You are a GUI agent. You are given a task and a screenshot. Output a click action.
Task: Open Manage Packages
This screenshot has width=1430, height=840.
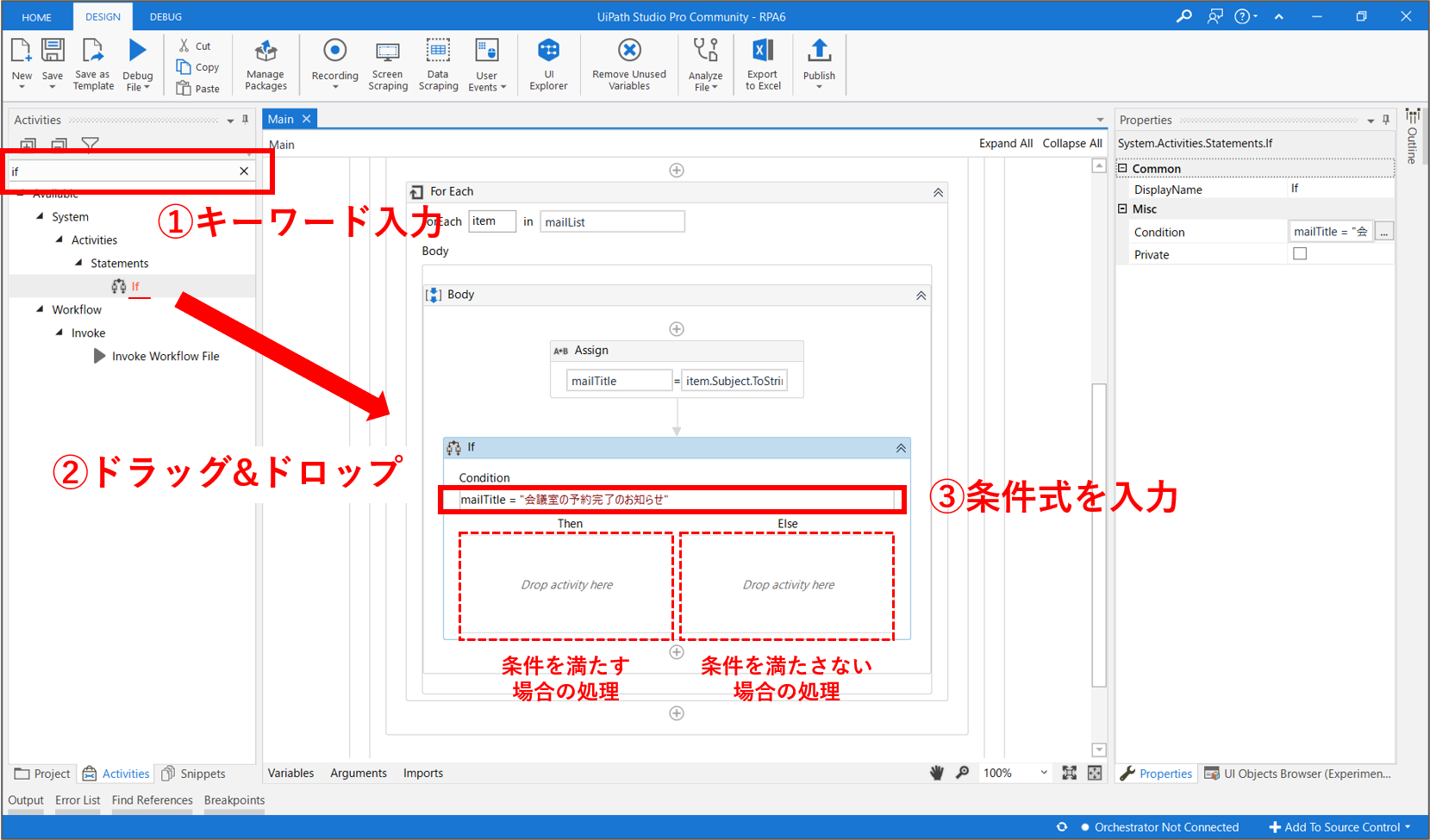pos(265,52)
